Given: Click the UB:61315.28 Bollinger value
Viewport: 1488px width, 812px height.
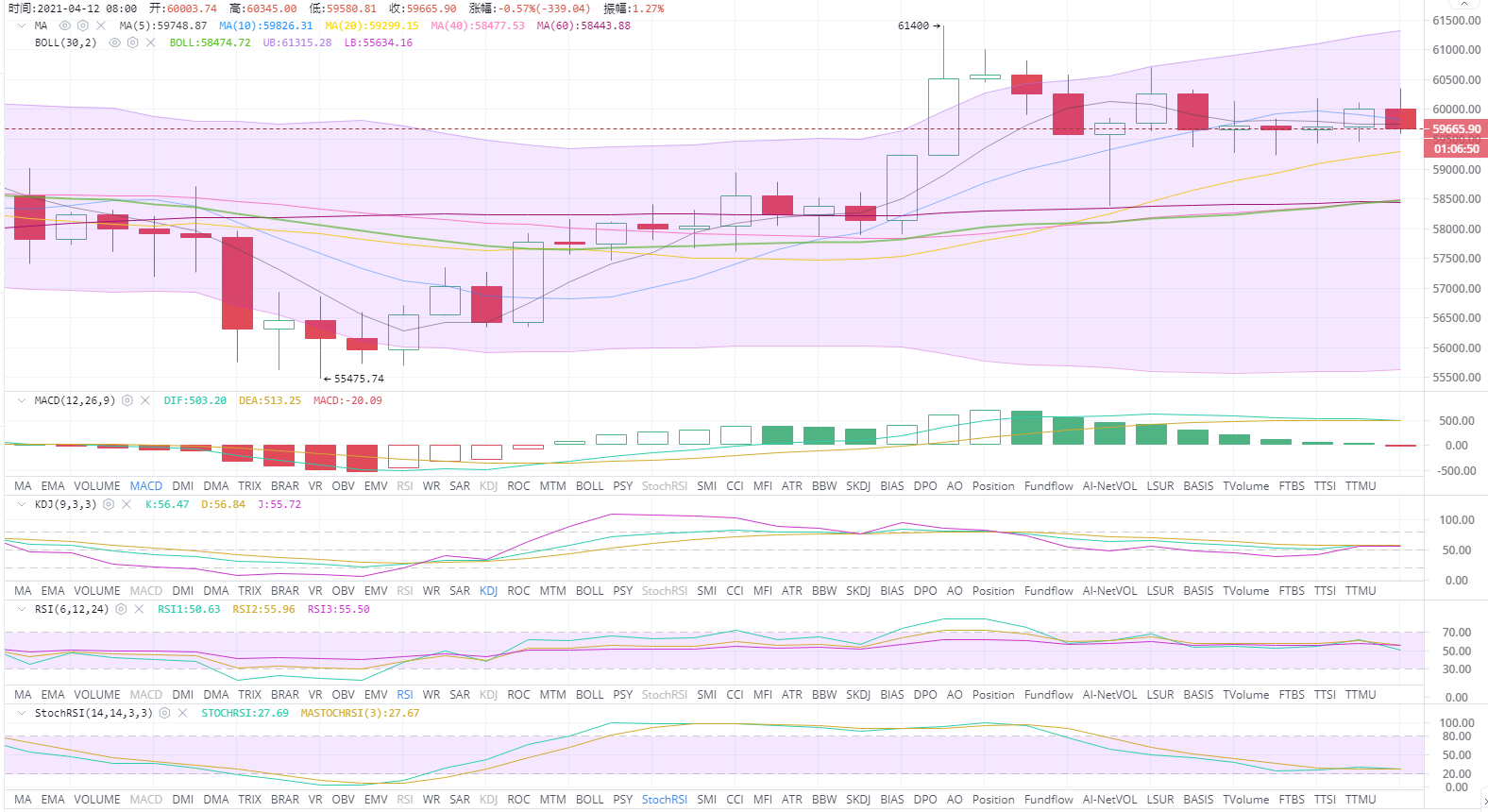Looking at the screenshot, I should tap(297, 42).
